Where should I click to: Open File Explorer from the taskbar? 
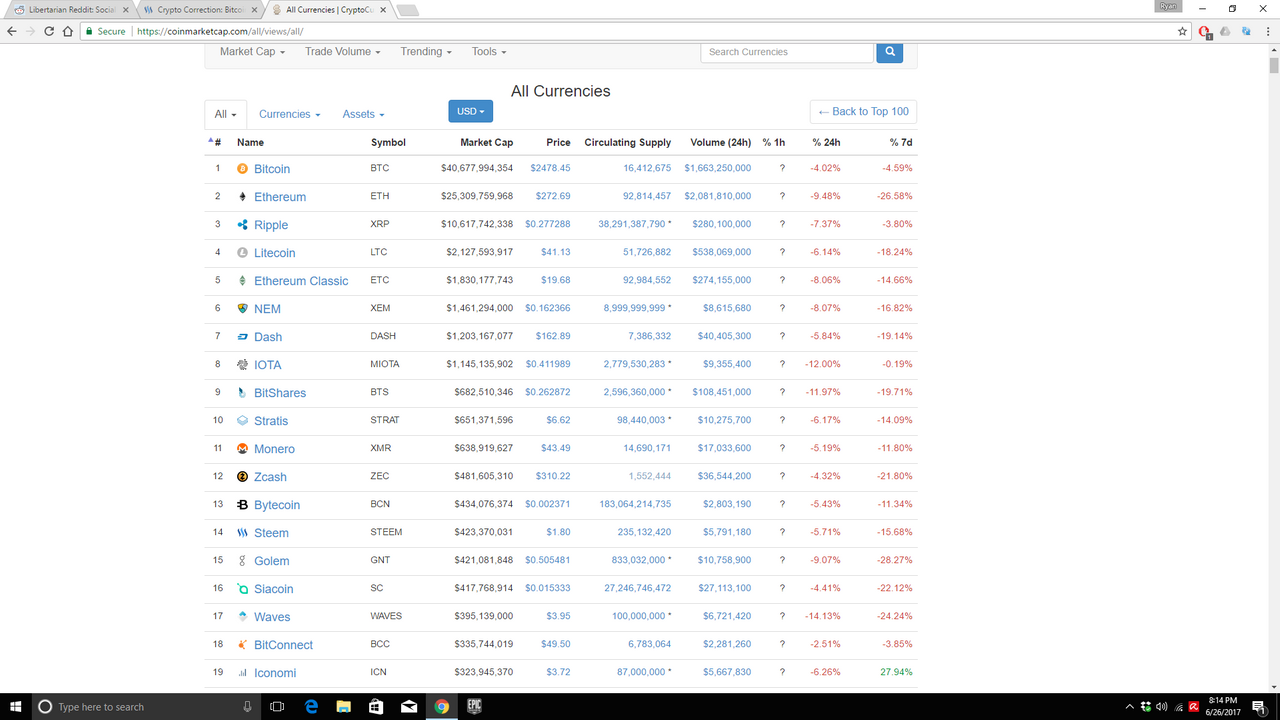click(343, 706)
